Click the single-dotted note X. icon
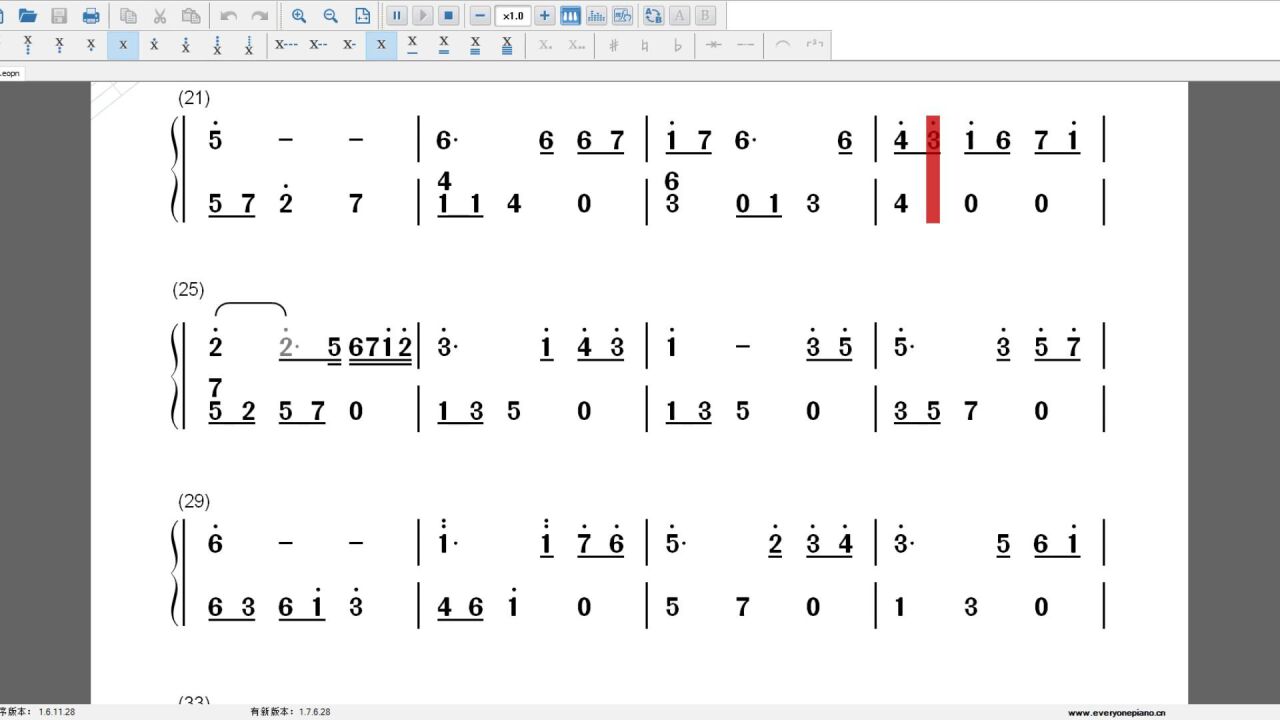 click(545, 45)
